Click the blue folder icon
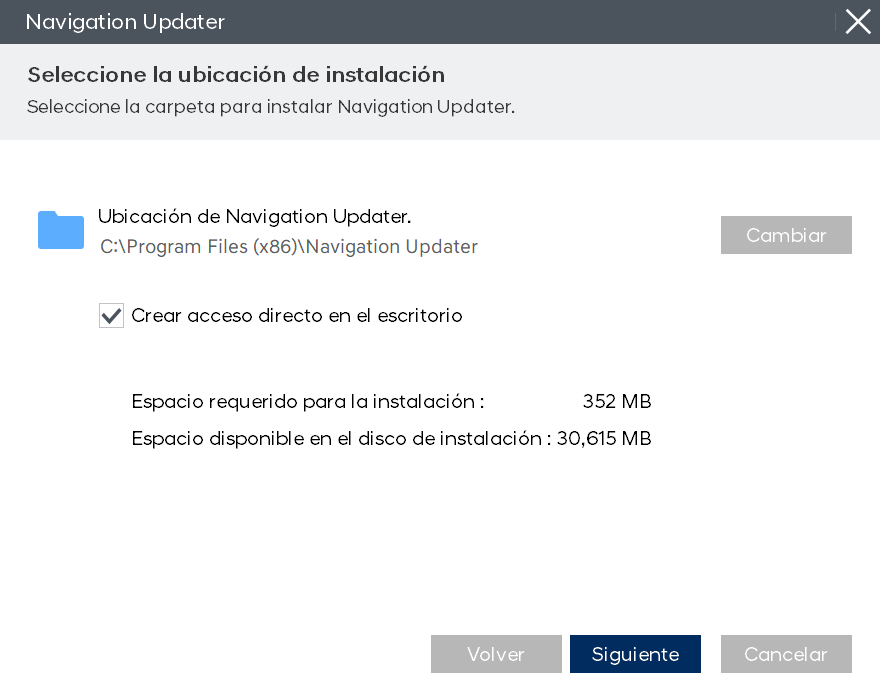The width and height of the screenshot is (880, 694). tap(61, 230)
